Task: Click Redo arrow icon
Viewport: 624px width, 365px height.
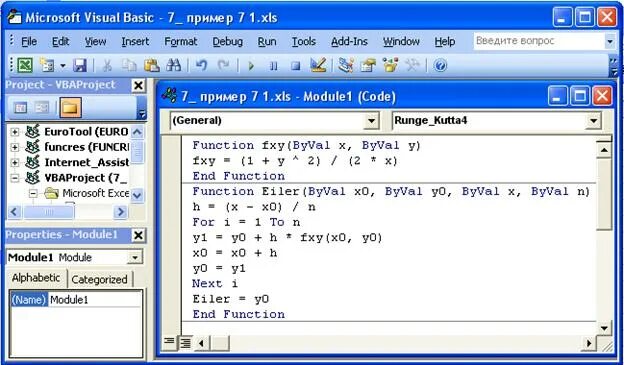Action: pyautogui.click(x=224, y=65)
